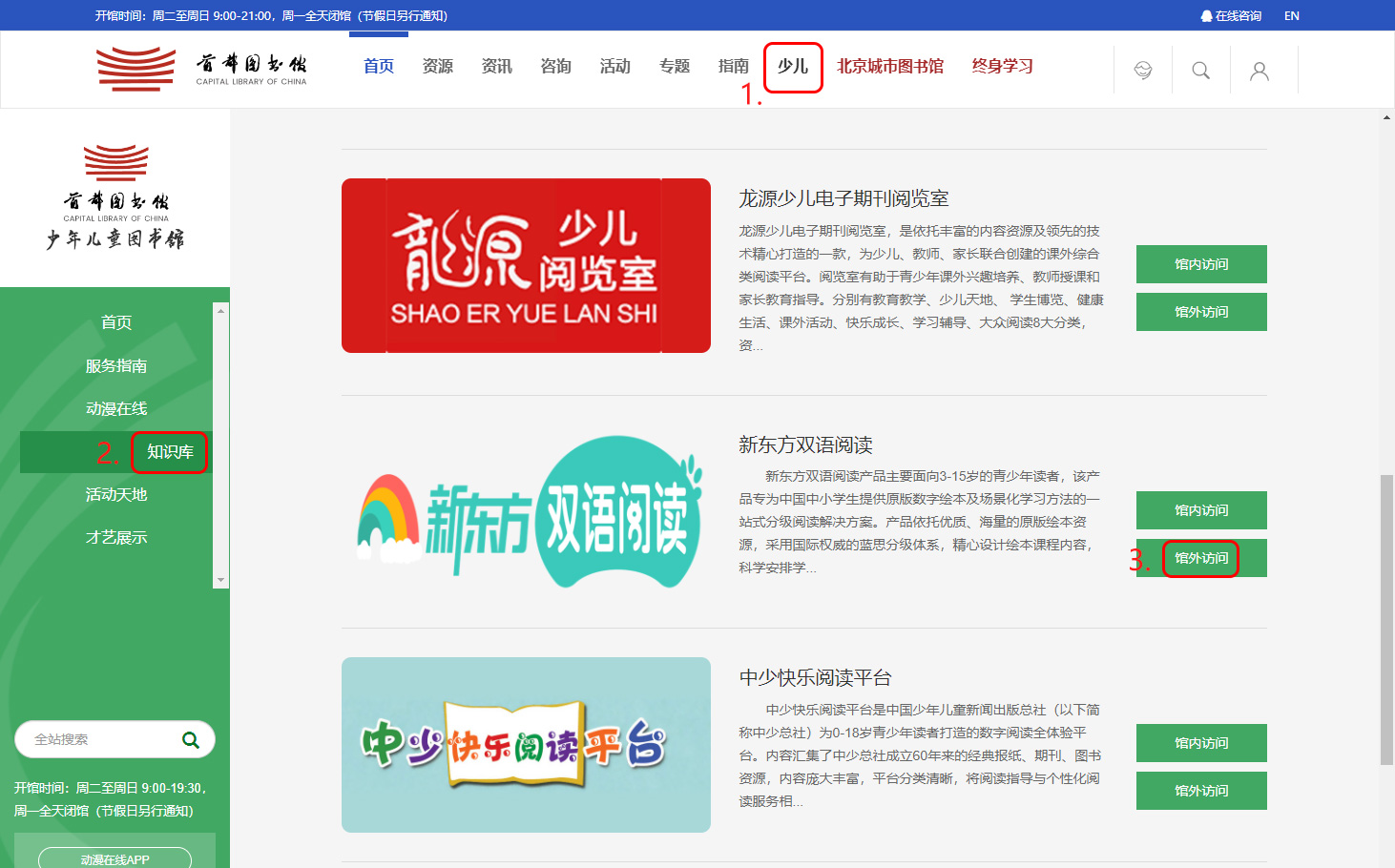Click the 中少快乐阅读平台 banner image
Image resolution: width=1395 pixels, height=868 pixels.
[x=526, y=745]
